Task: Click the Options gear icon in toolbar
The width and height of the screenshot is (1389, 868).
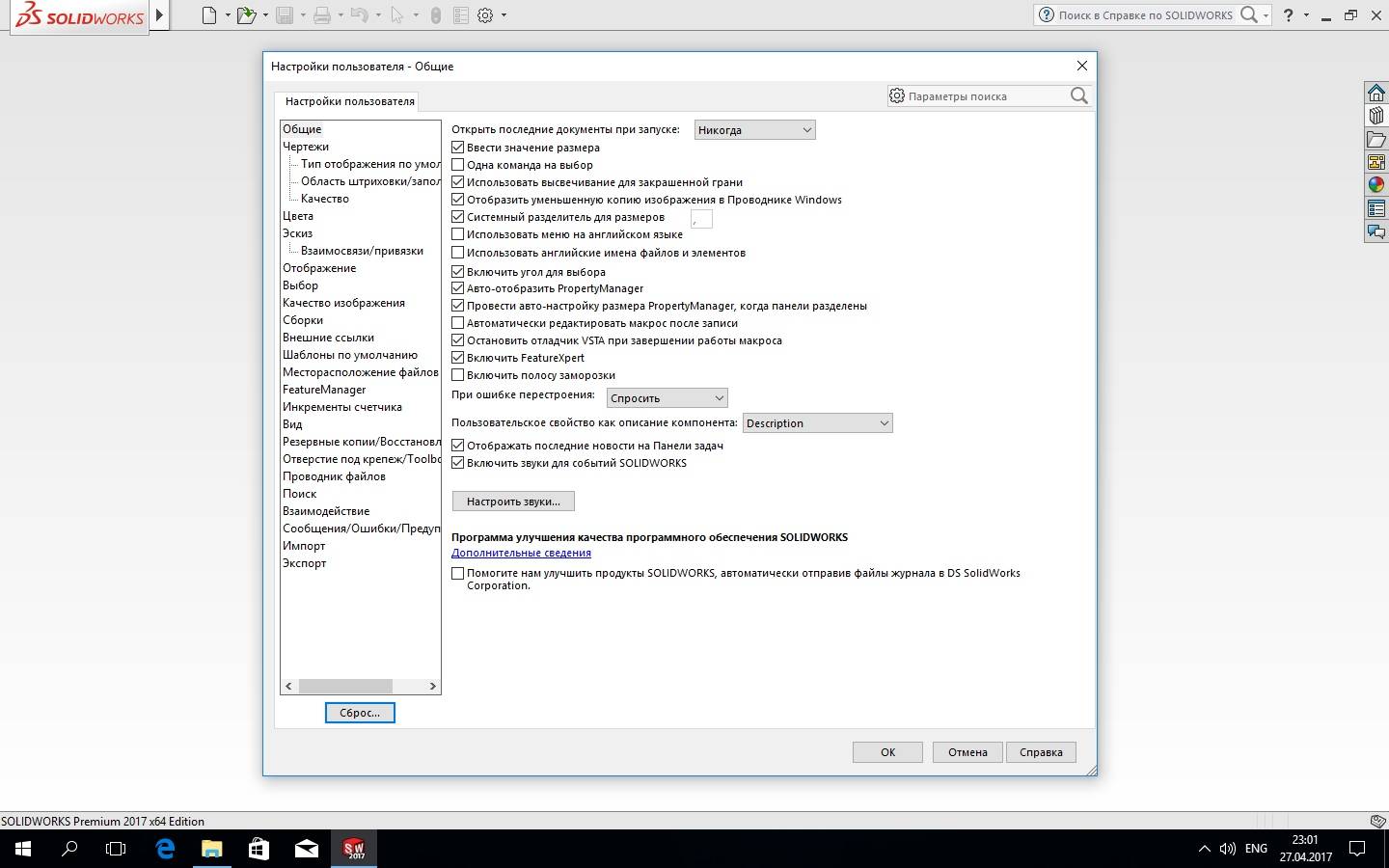Action: point(485,15)
